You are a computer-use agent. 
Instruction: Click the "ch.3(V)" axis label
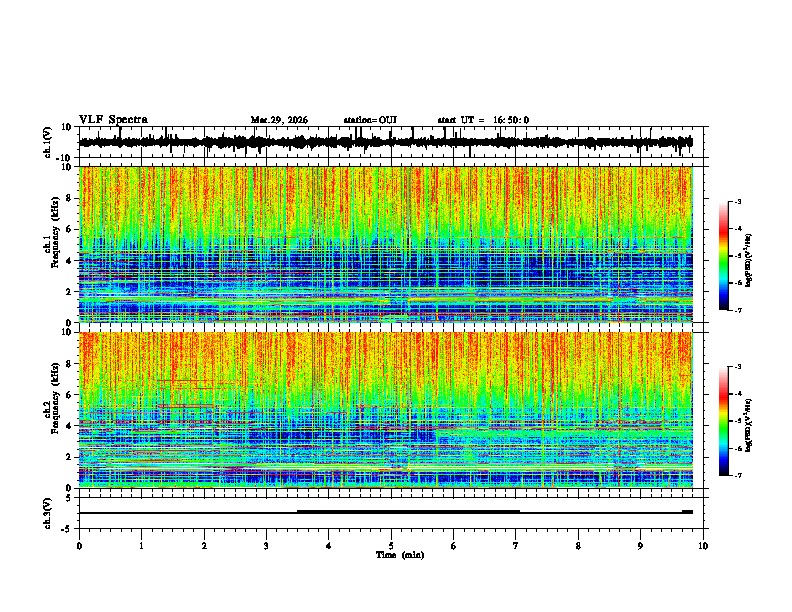click(48, 513)
